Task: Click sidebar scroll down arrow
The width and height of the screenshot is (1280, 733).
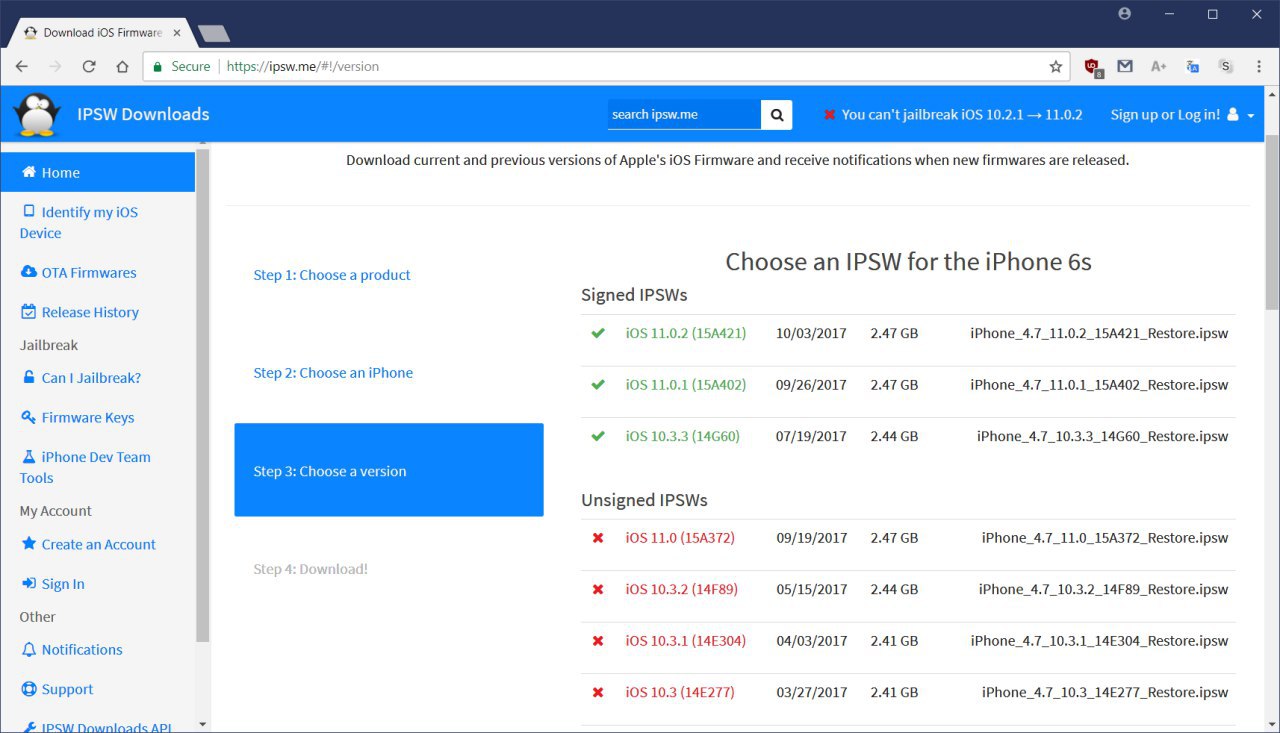Action: point(203,724)
